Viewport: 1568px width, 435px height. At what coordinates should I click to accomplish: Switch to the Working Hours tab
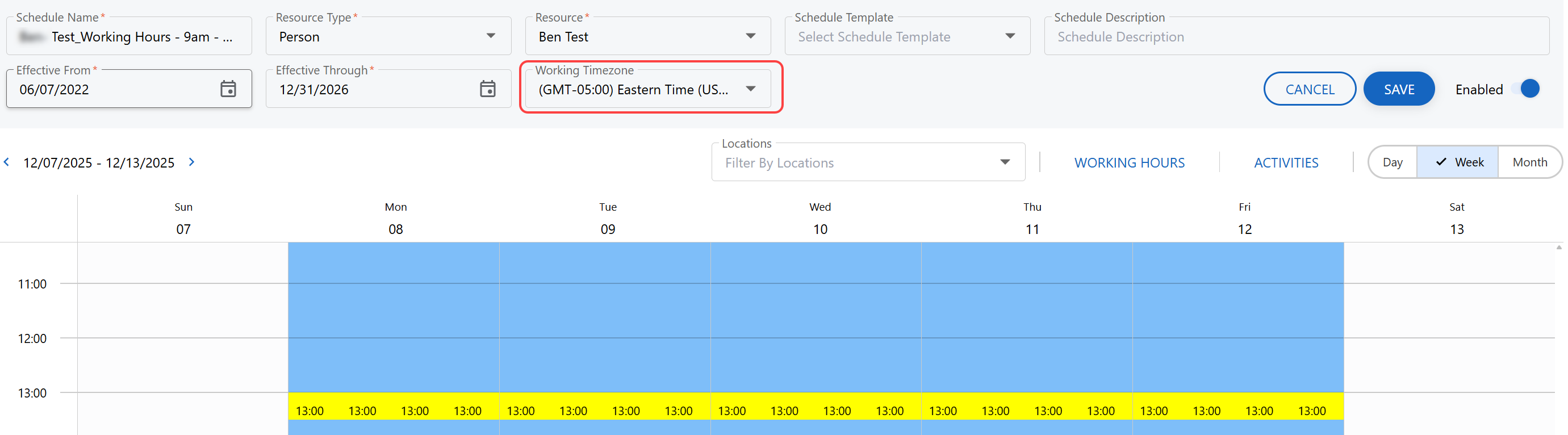click(1128, 163)
